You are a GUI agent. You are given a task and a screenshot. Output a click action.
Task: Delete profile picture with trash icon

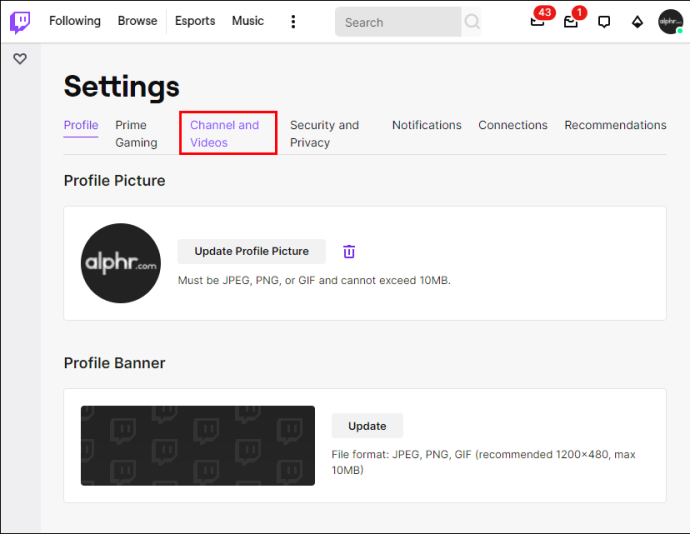349,251
